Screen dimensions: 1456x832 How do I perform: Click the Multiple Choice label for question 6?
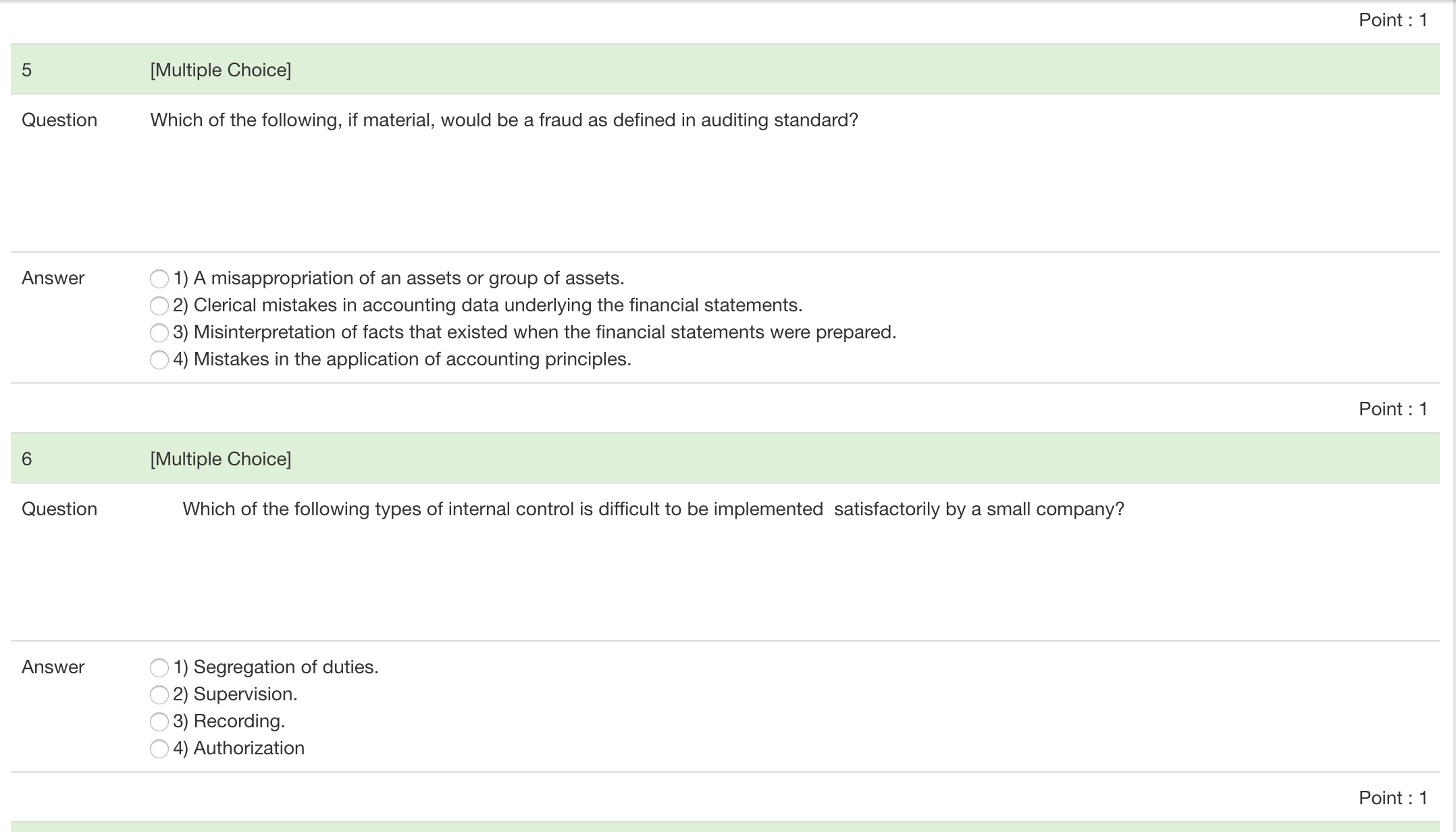[x=220, y=459]
